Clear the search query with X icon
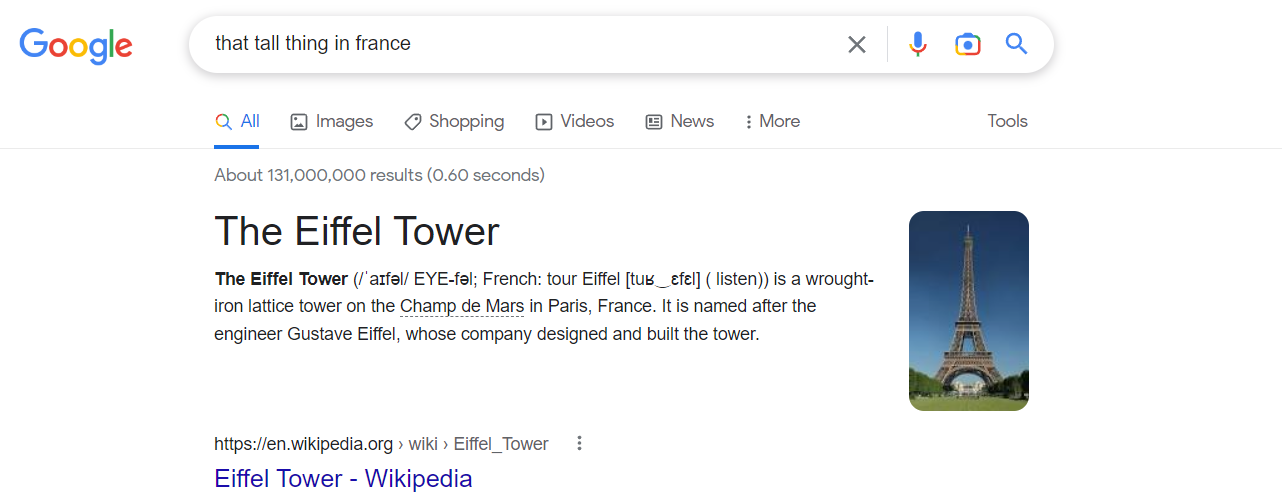The width and height of the screenshot is (1282, 497). (x=857, y=44)
